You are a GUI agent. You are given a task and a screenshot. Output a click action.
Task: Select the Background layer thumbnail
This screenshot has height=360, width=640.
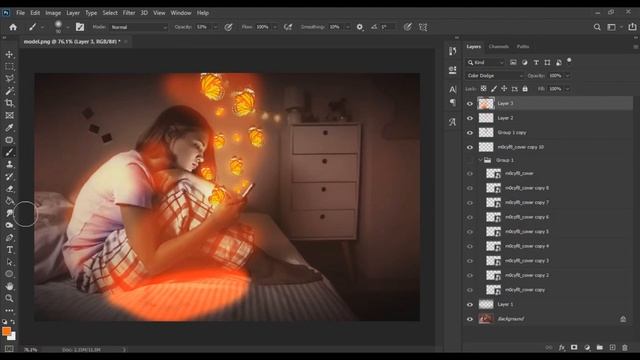coord(486,319)
